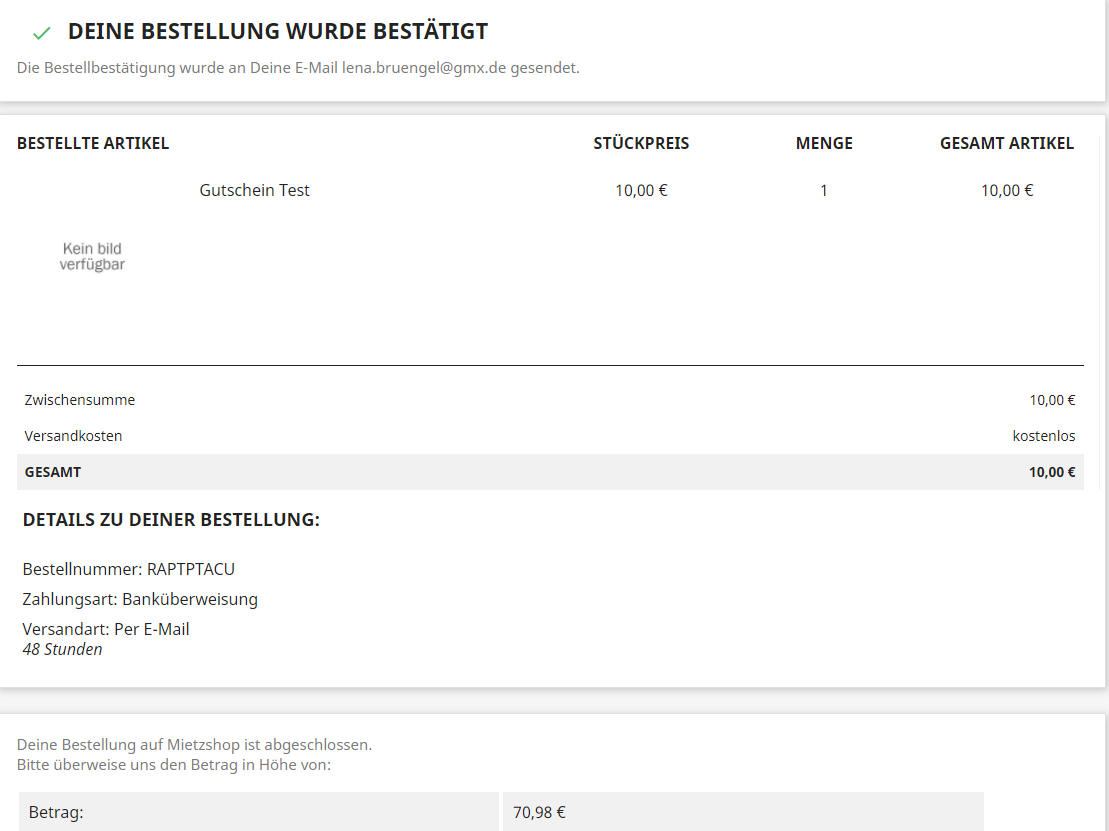Click the 'MENGE' column header
This screenshot has height=831, width=1109.
[x=824, y=144]
